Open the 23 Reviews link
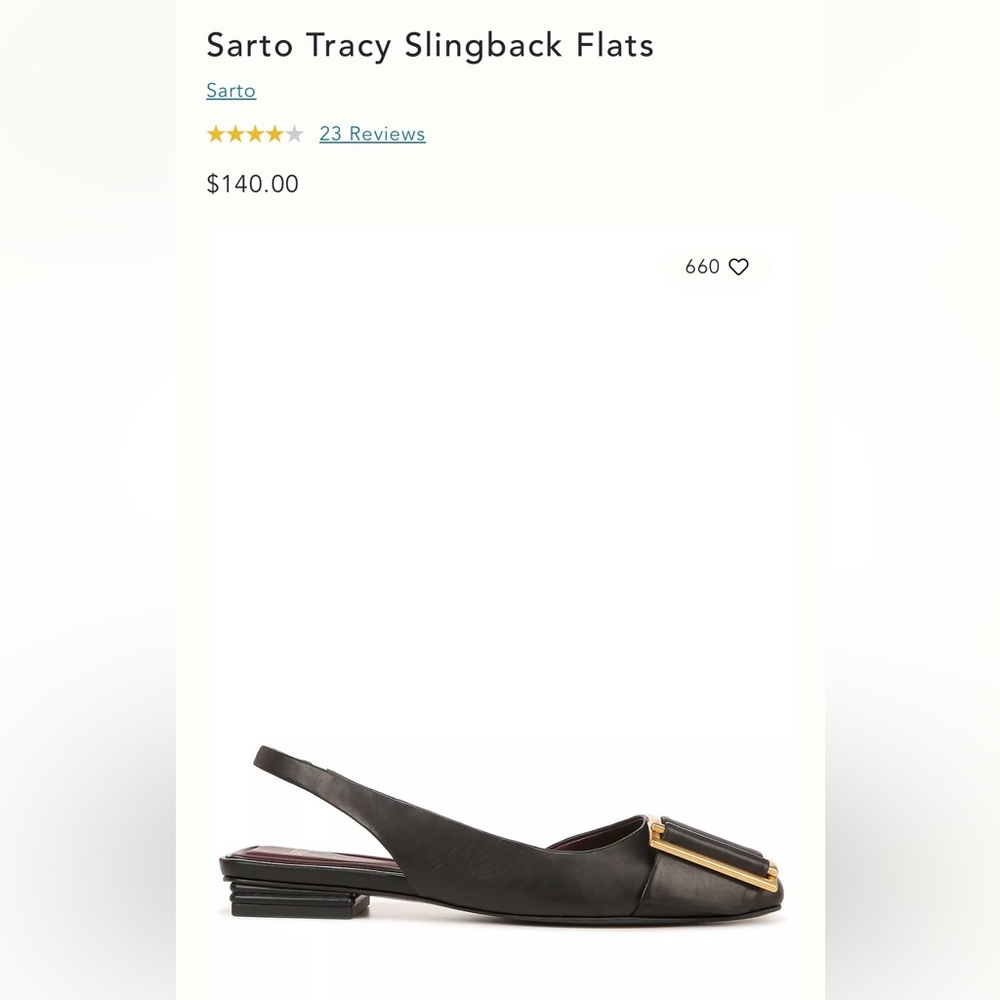 pyautogui.click(x=371, y=133)
